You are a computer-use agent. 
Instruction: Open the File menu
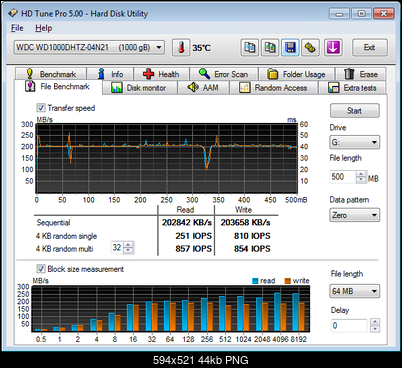pos(17,28)
